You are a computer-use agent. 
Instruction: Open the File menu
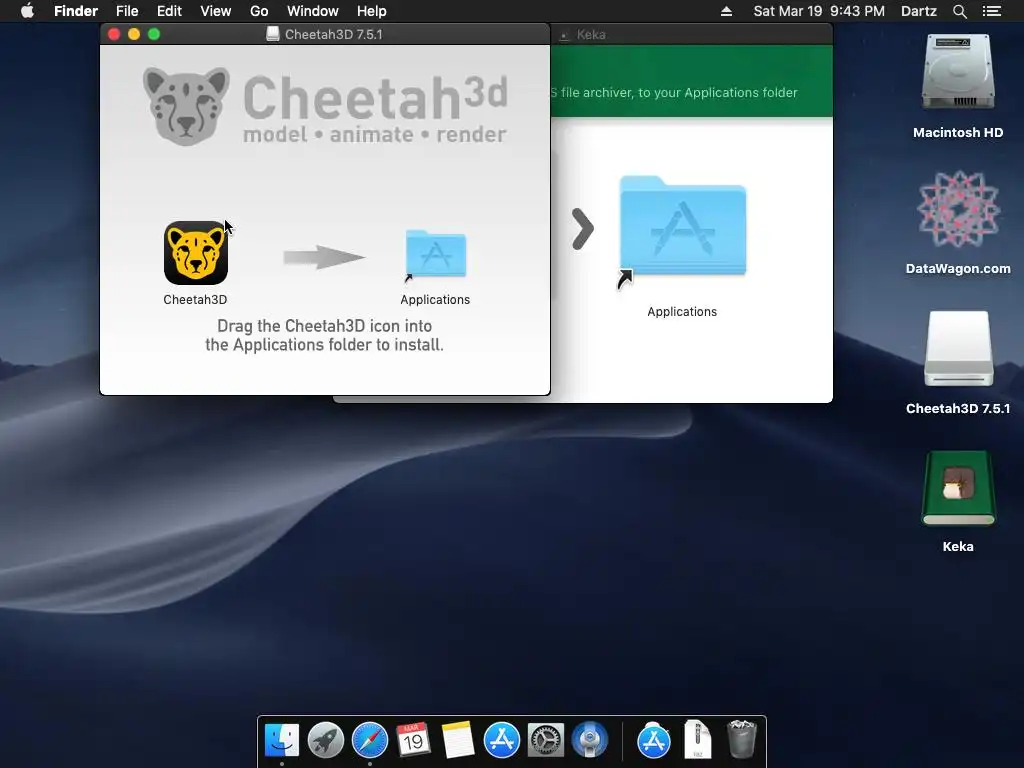tap(127, 11)
